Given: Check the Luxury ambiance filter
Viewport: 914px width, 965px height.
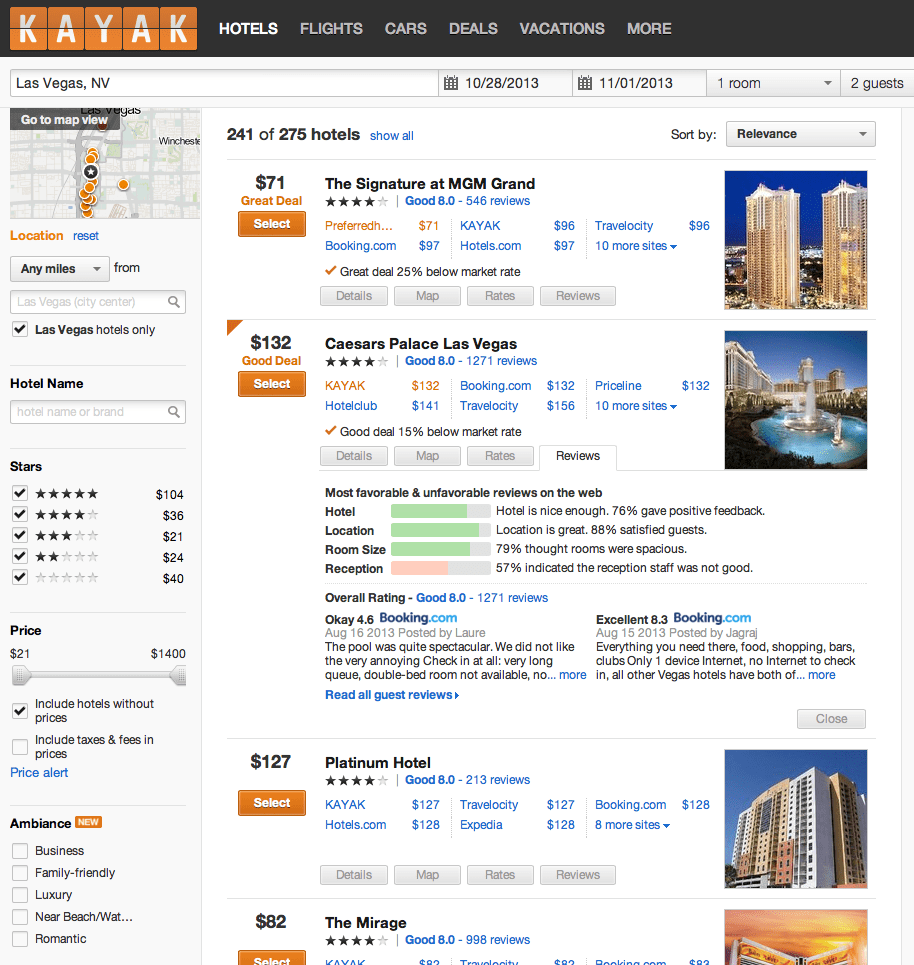Looking at the screenshot, I should [20, 894].
